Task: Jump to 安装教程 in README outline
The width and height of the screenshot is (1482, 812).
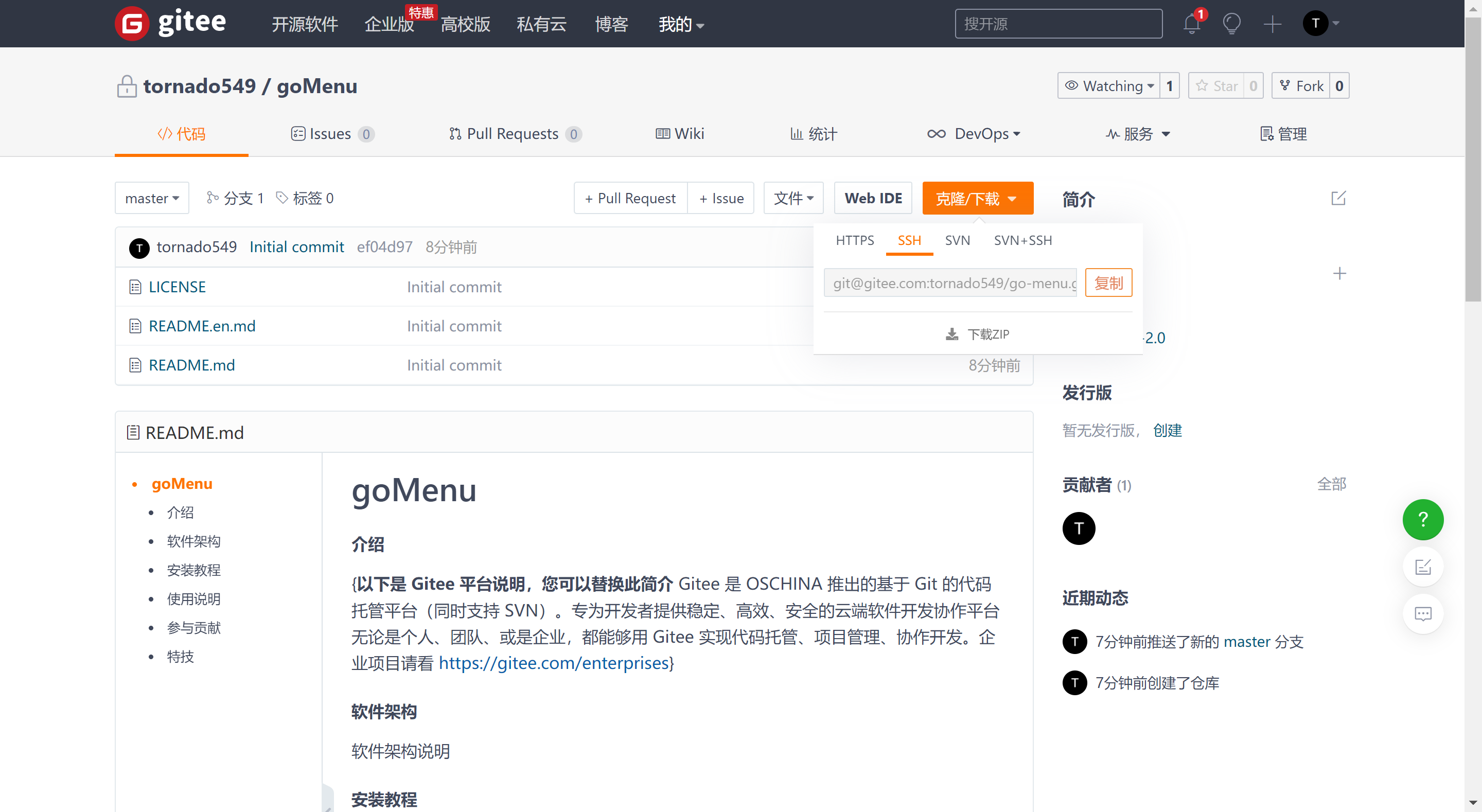Action: pyautogui.click(x=193, y=570)
